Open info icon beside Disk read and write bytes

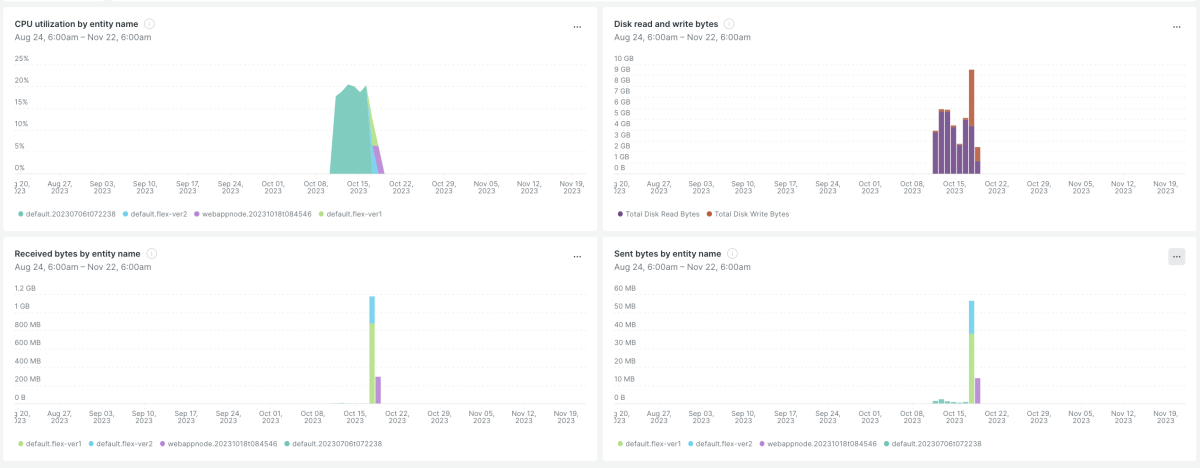(728, 23)
